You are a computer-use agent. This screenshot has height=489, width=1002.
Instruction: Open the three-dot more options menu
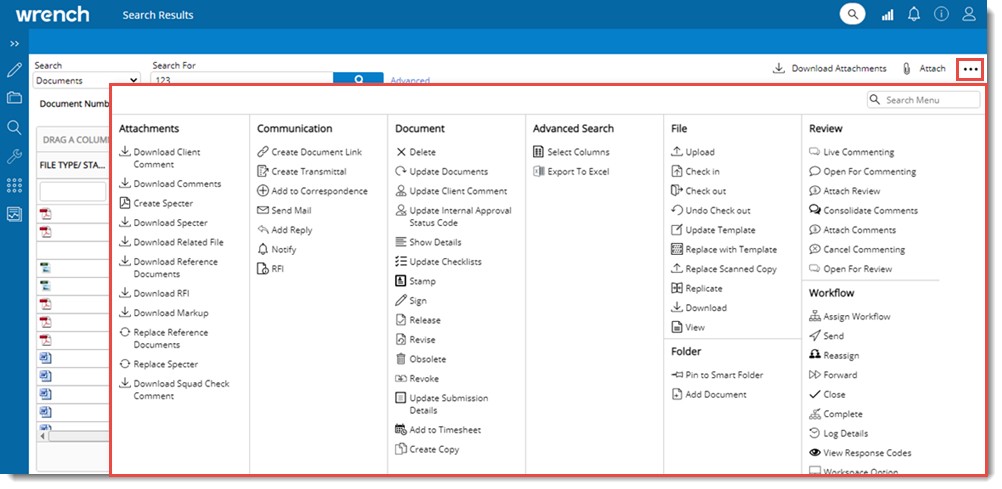[x=970, y=69]
